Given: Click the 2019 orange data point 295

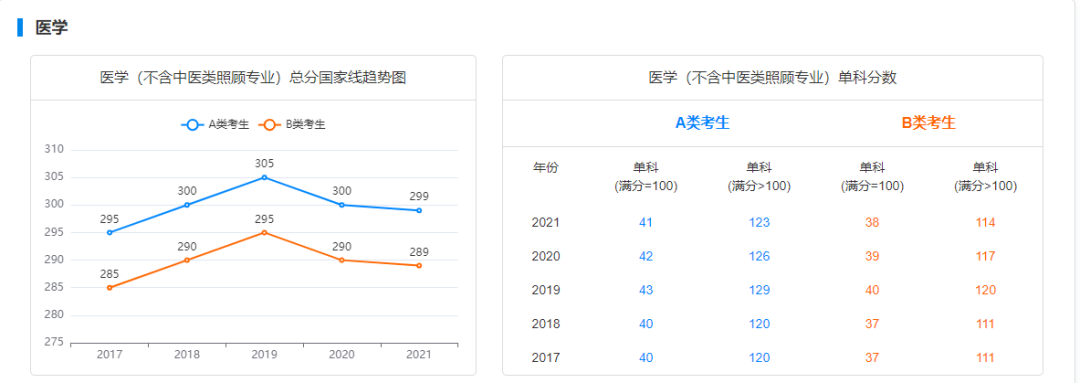Looking at the screenshot, I should (x=264, y=232).
